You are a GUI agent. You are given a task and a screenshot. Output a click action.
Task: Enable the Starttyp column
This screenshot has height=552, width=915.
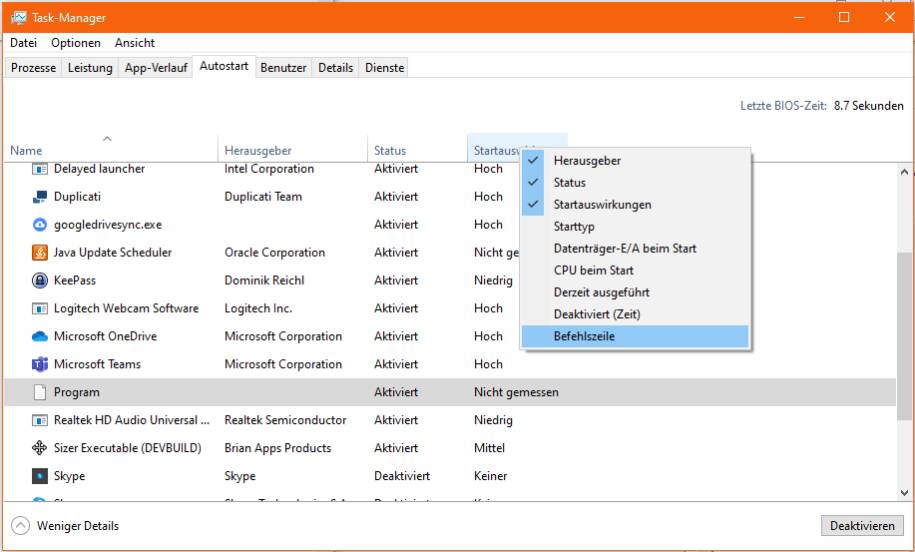[635, 226]
